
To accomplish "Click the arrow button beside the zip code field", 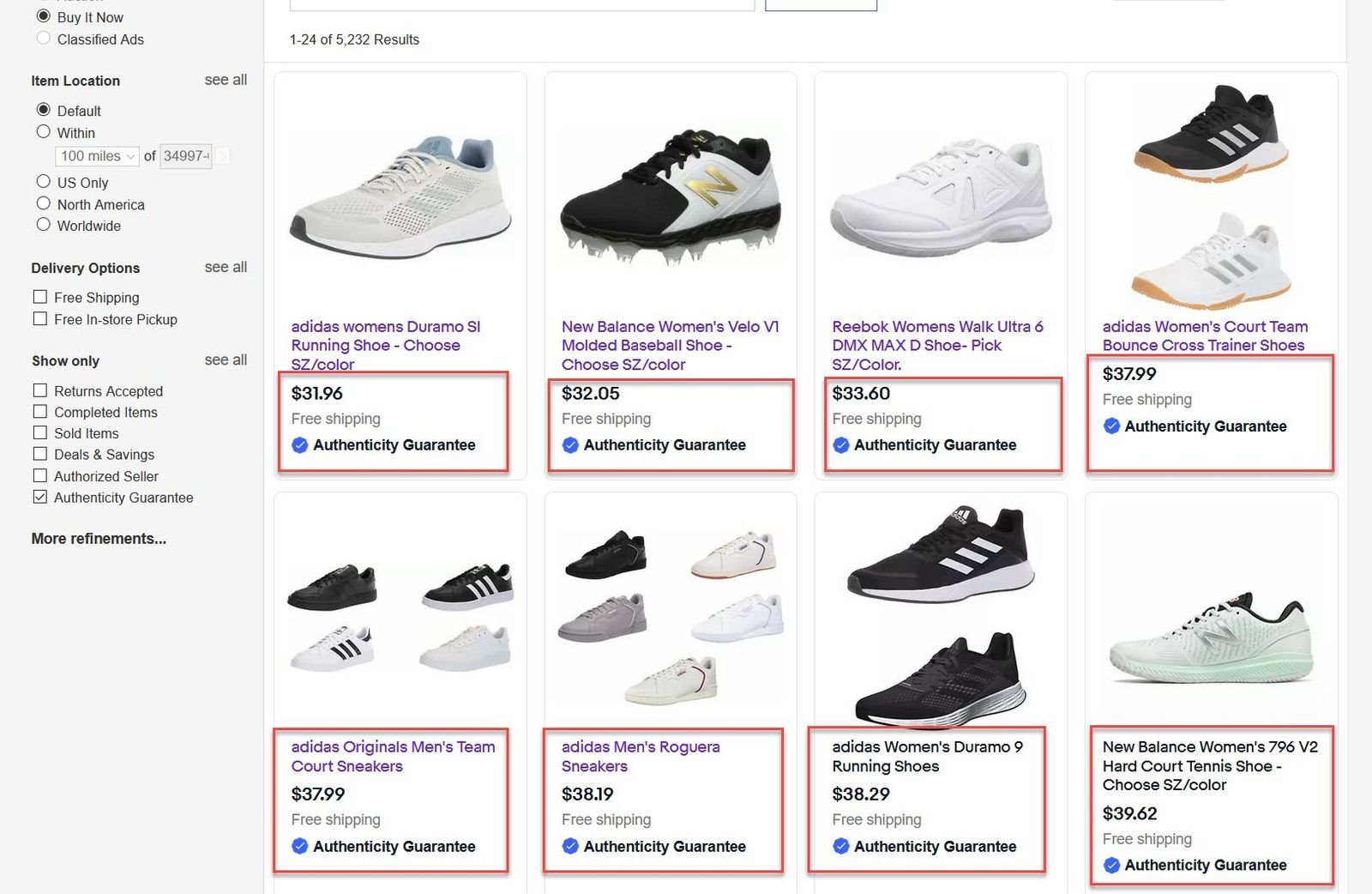I will coord(223,156).
